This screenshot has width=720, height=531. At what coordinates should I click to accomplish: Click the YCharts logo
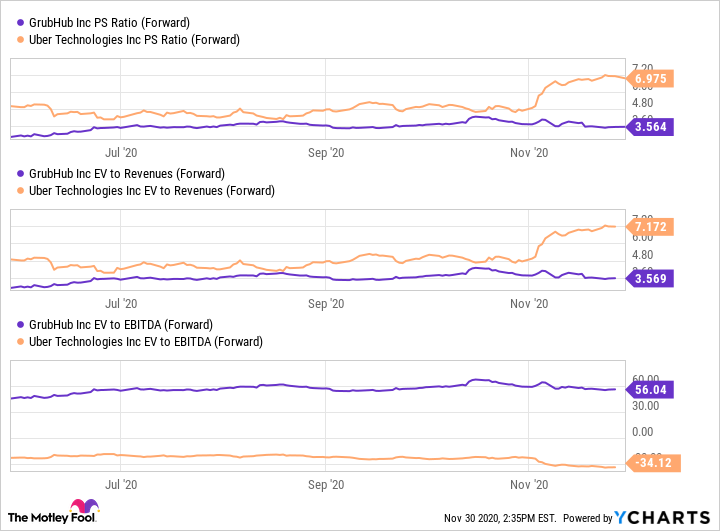(x=664, y=517)
